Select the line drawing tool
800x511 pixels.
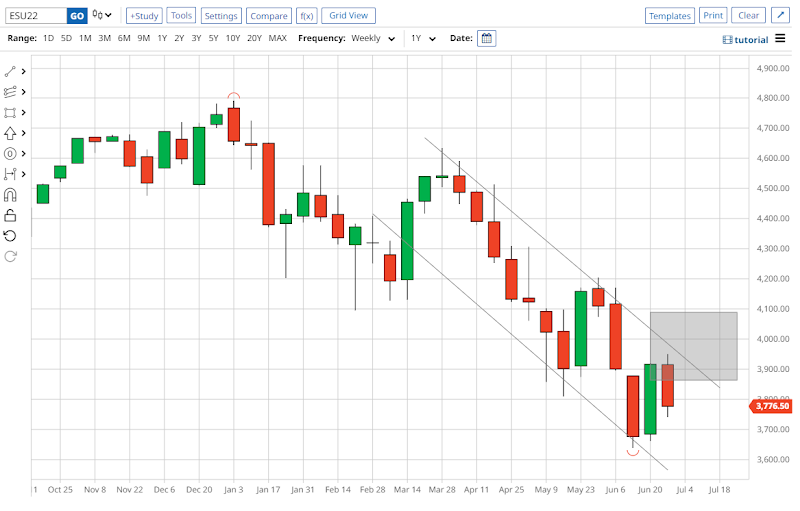(x=11, y=71)
